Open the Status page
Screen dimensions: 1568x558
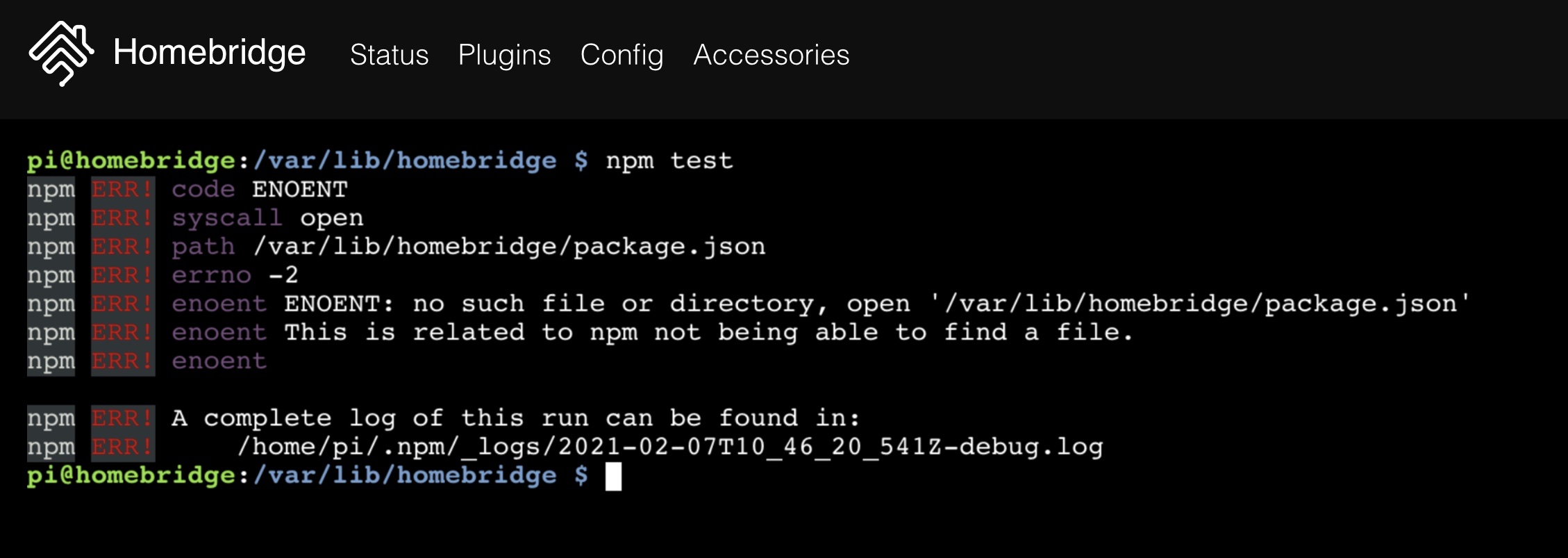(x=390, y=56)
